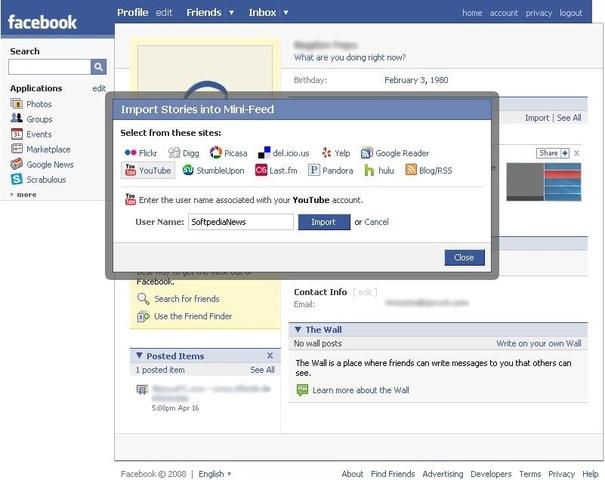Open privacy link in header
Screen dimensions: 605x480
point(539,13)
